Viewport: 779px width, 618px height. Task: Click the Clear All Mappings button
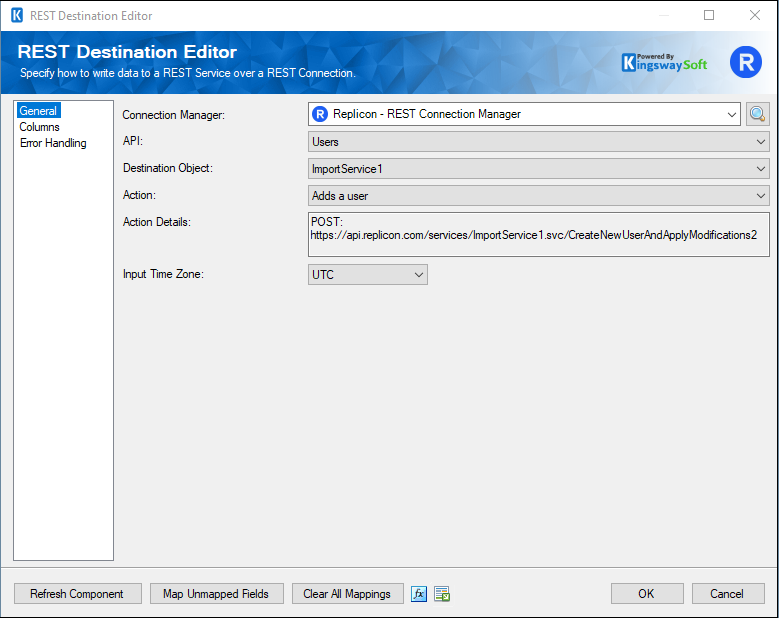point(347,594)
